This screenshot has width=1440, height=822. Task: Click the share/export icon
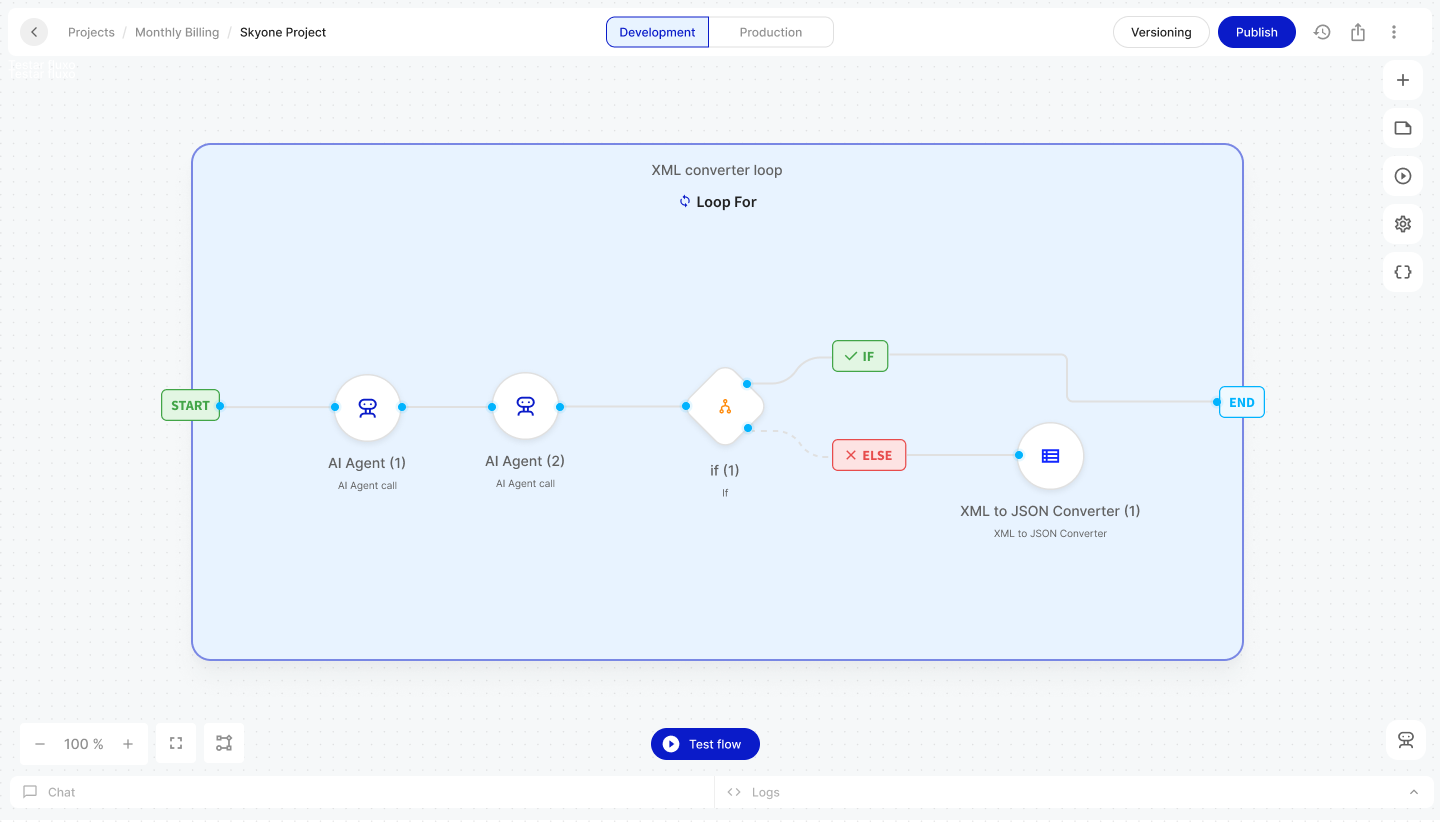[x=1358, y=32]
